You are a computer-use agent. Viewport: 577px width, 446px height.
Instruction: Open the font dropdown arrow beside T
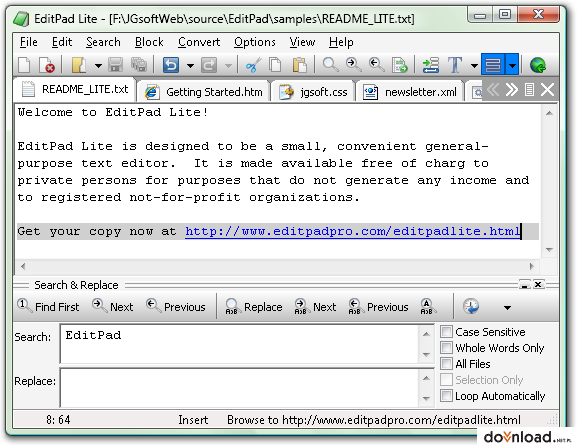(474, 66)
